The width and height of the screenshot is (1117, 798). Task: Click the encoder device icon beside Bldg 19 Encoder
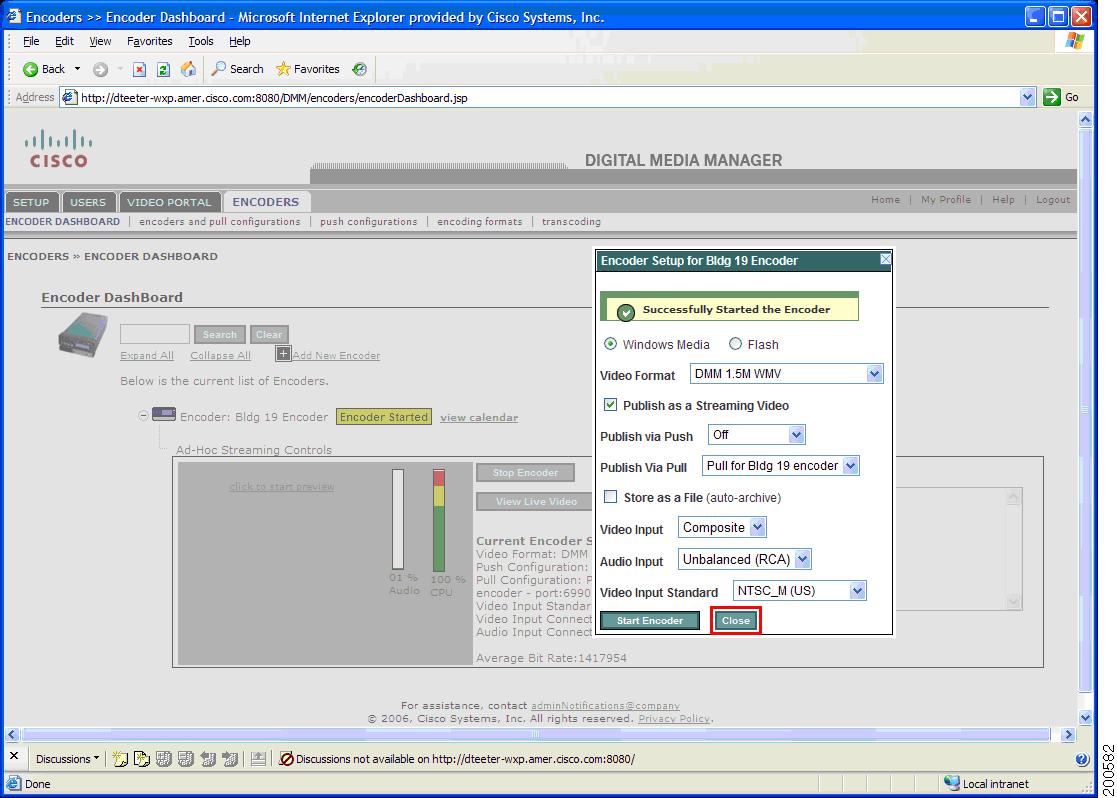[165, 414]
